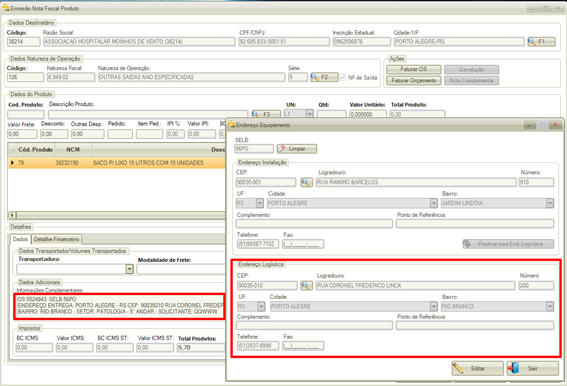Click the Cidade/UF field PORTO ALEGRE/RS

pyautogui.click(x=459, y=42)
